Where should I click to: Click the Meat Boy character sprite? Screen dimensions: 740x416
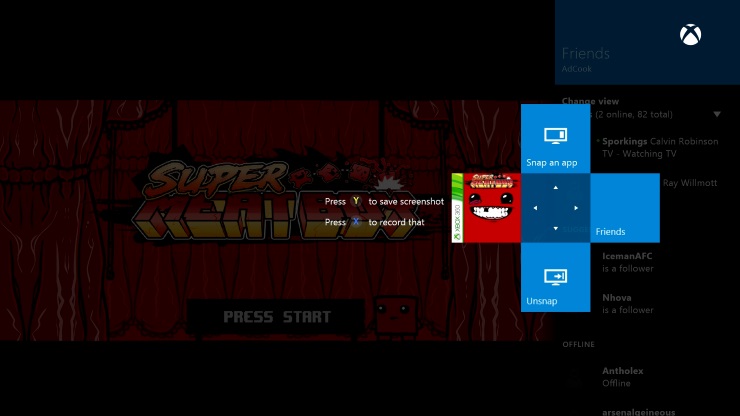coord(395,315)
